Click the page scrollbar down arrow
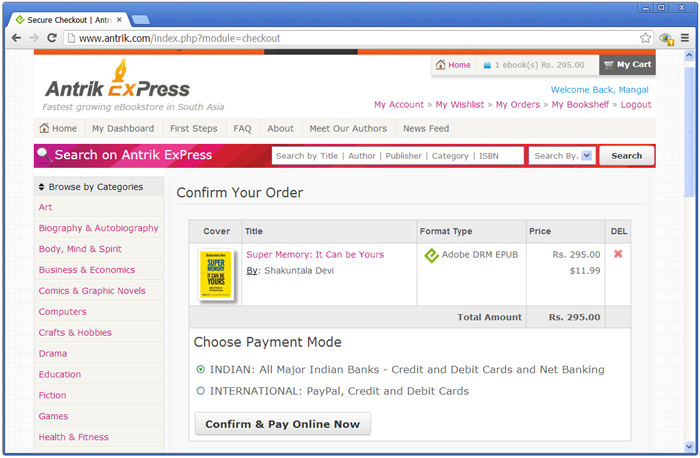The width and height of the screenshot is (700, 458). 689,446
